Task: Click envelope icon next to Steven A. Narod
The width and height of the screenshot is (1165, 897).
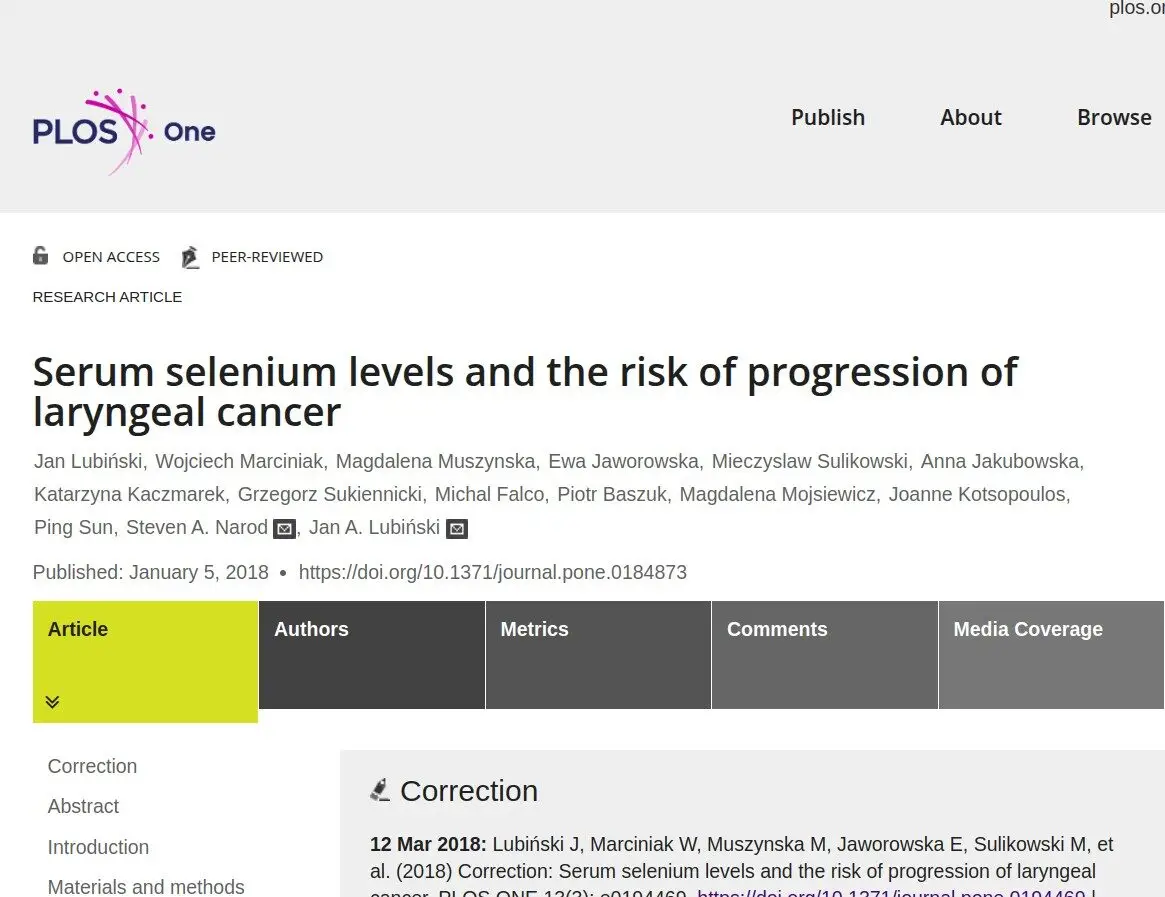Action: [x=285, y=529]
